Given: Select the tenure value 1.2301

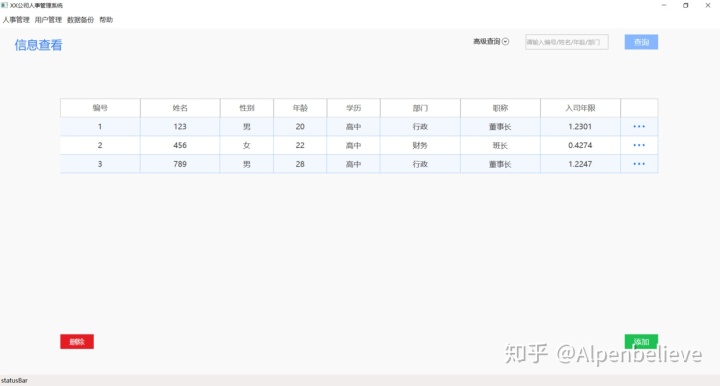Looking at the screenshot, I should 580,126.
